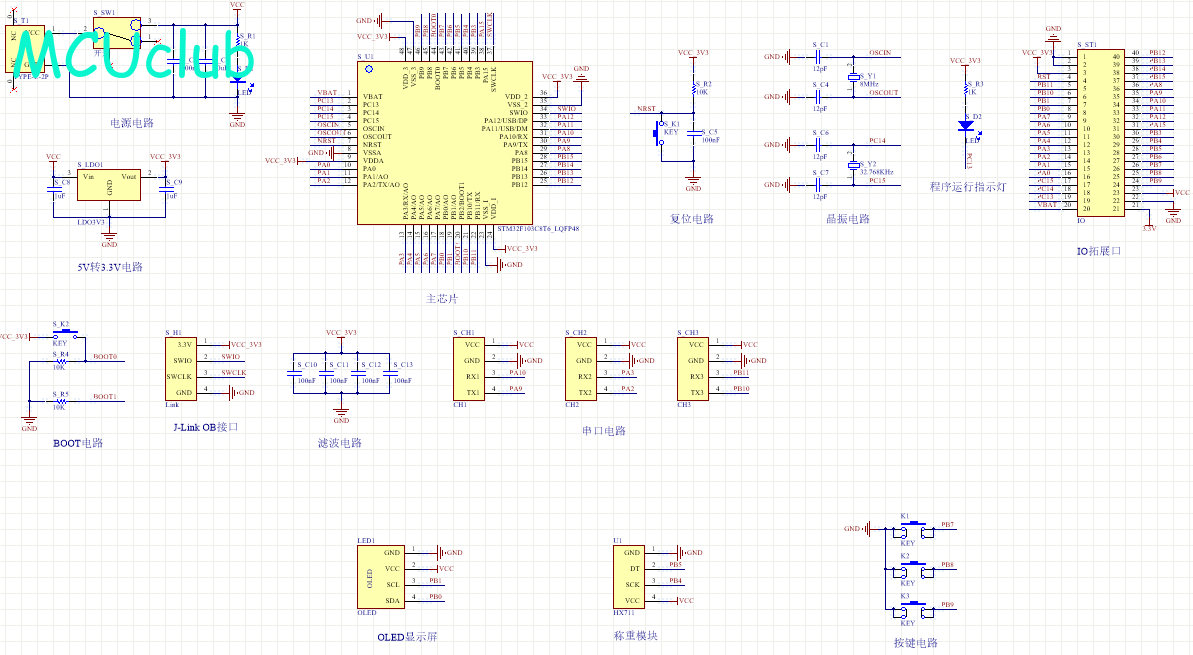Click the K1 key switch symbol
The width and height of the screenshot is (1193, 655).
[913, 528]
